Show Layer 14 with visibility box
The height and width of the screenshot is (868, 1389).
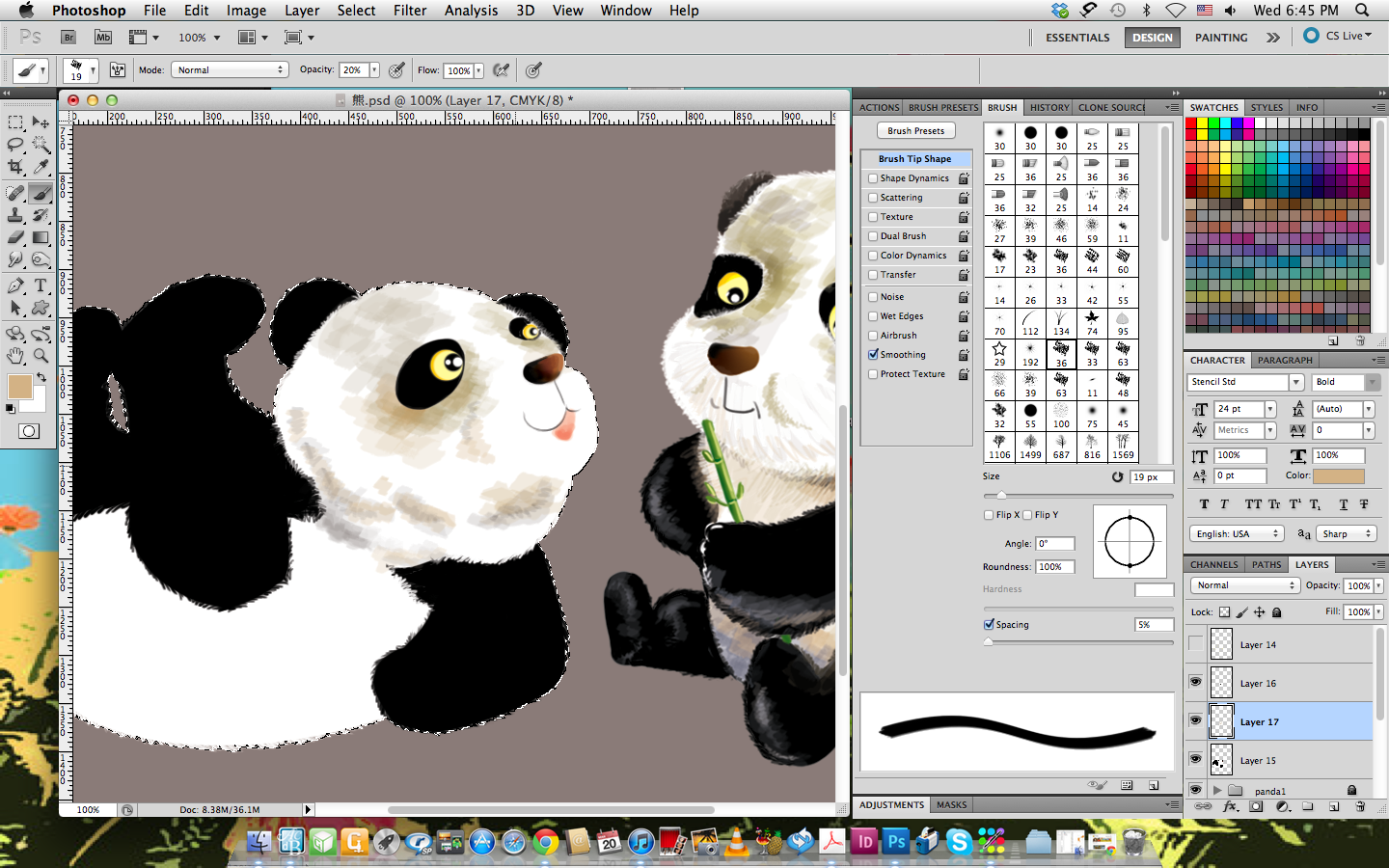[1196, 644]
